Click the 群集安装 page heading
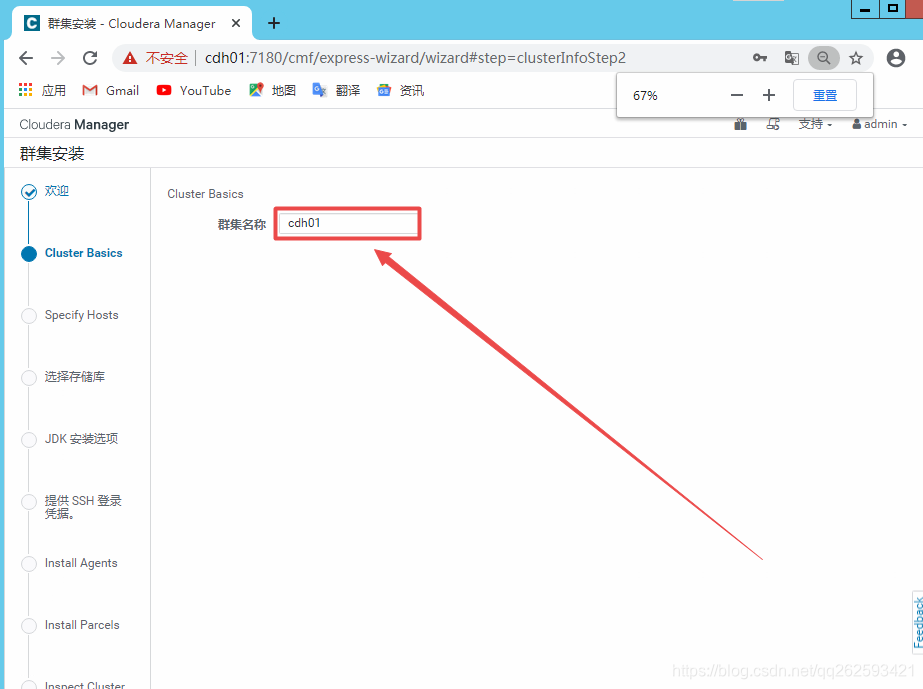The height and width of the screenshot is (689, 923). click(x=52, y=154)
